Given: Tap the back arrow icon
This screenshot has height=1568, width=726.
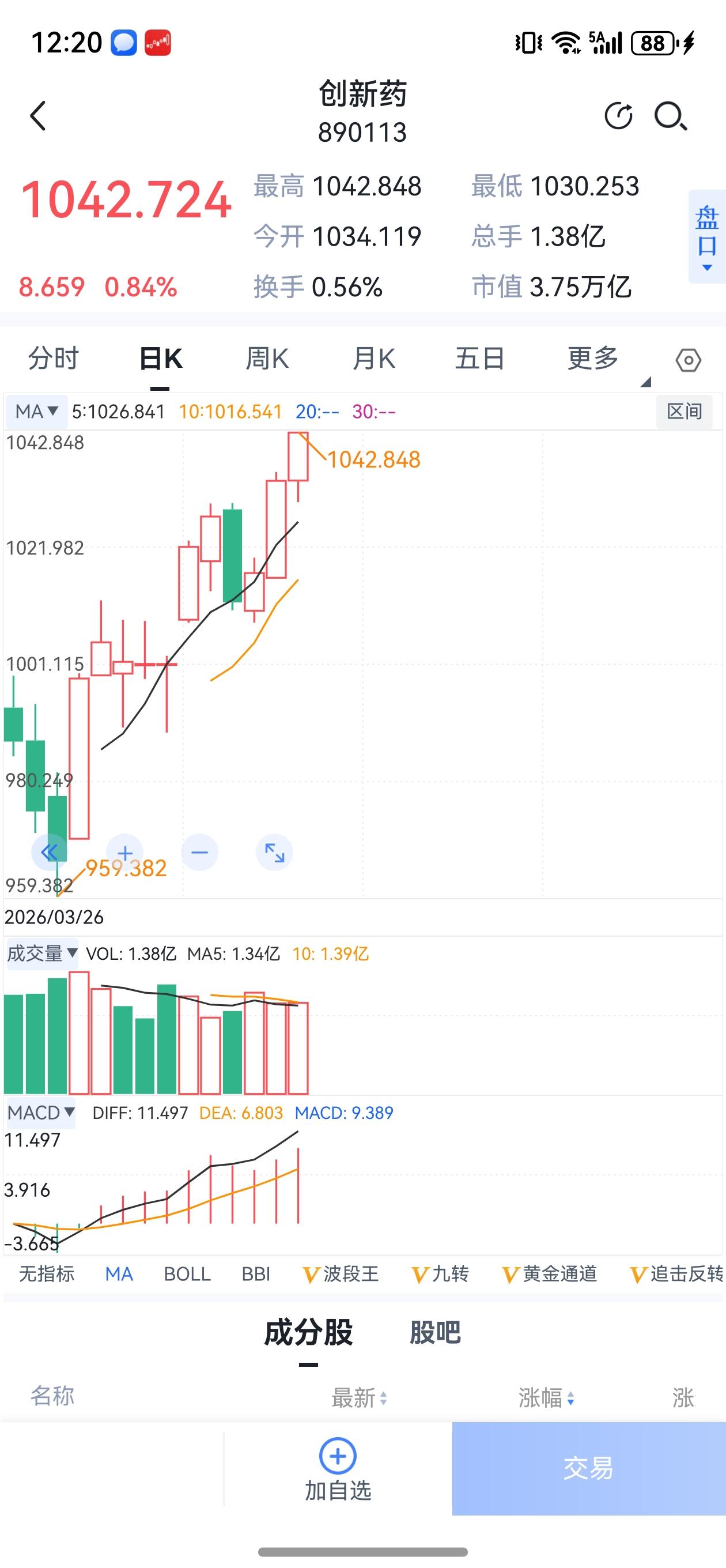Looking at the screenshot, I should 37,116.
